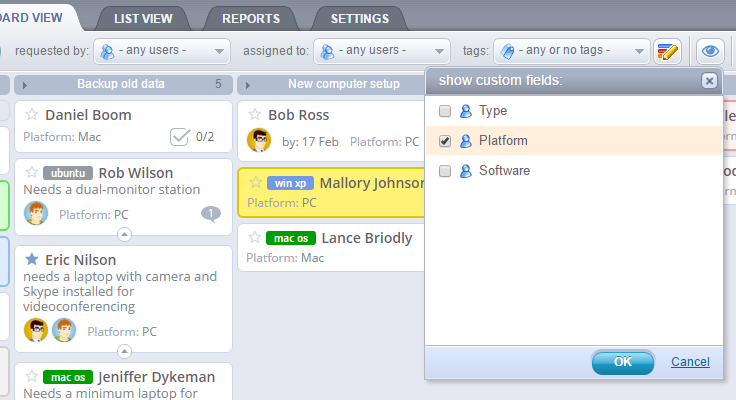This screenshot has width=736, height=400.
Task: Click user icon beside Platform field
Action: coord(466,141)
